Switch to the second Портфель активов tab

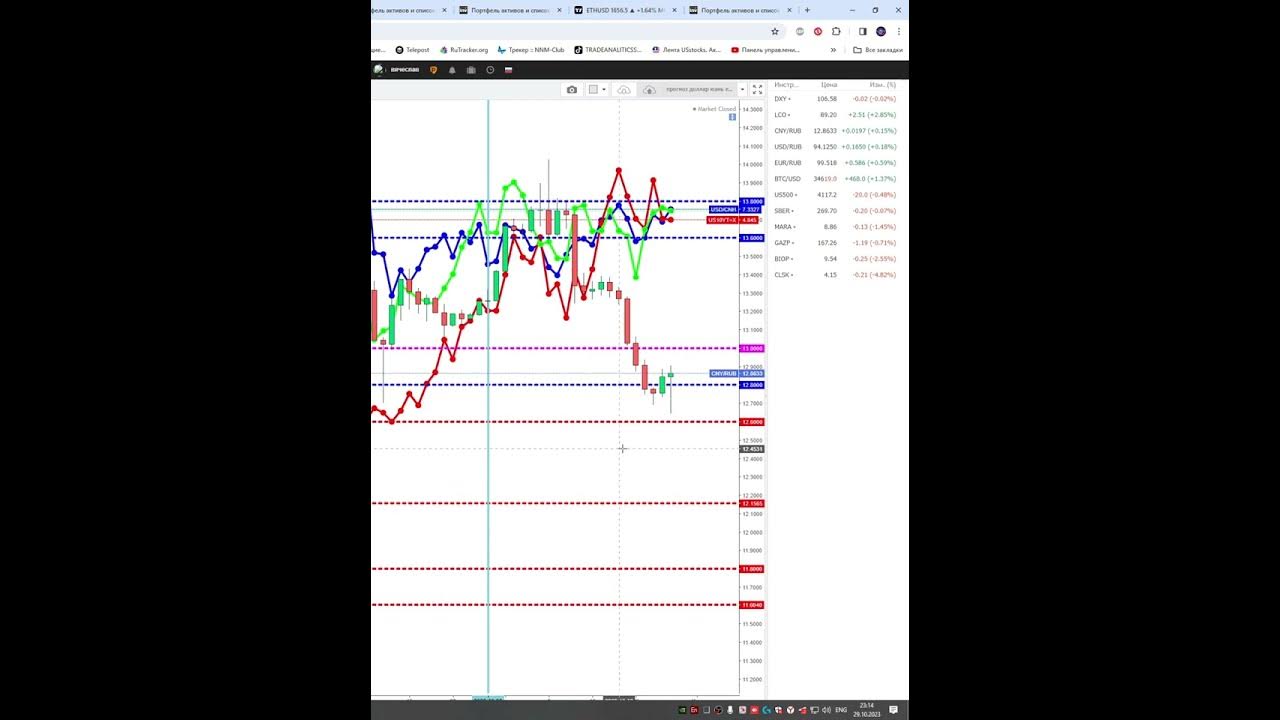coord(510,10)
